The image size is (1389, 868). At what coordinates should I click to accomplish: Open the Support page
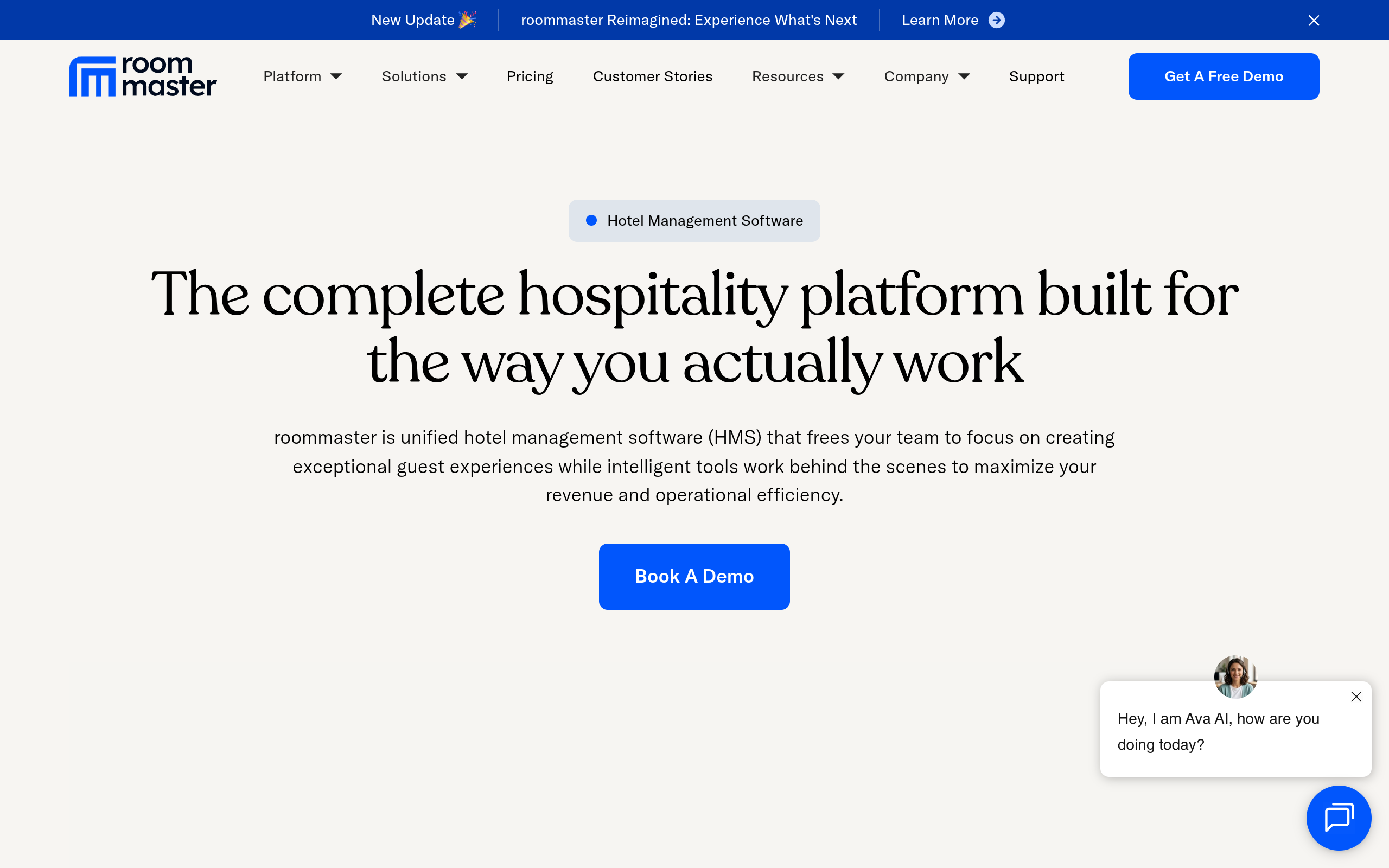point(1036,76)
